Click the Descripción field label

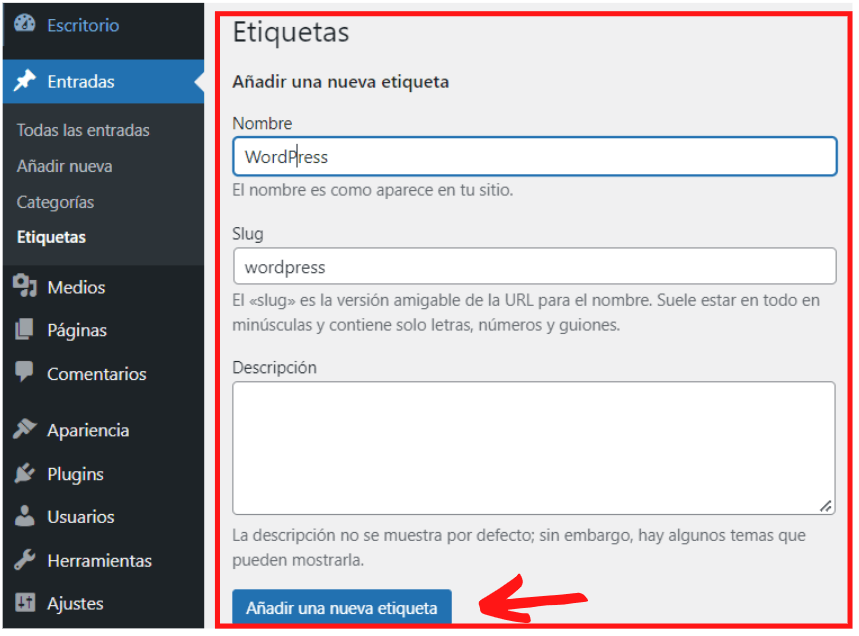tap(274, 367)
